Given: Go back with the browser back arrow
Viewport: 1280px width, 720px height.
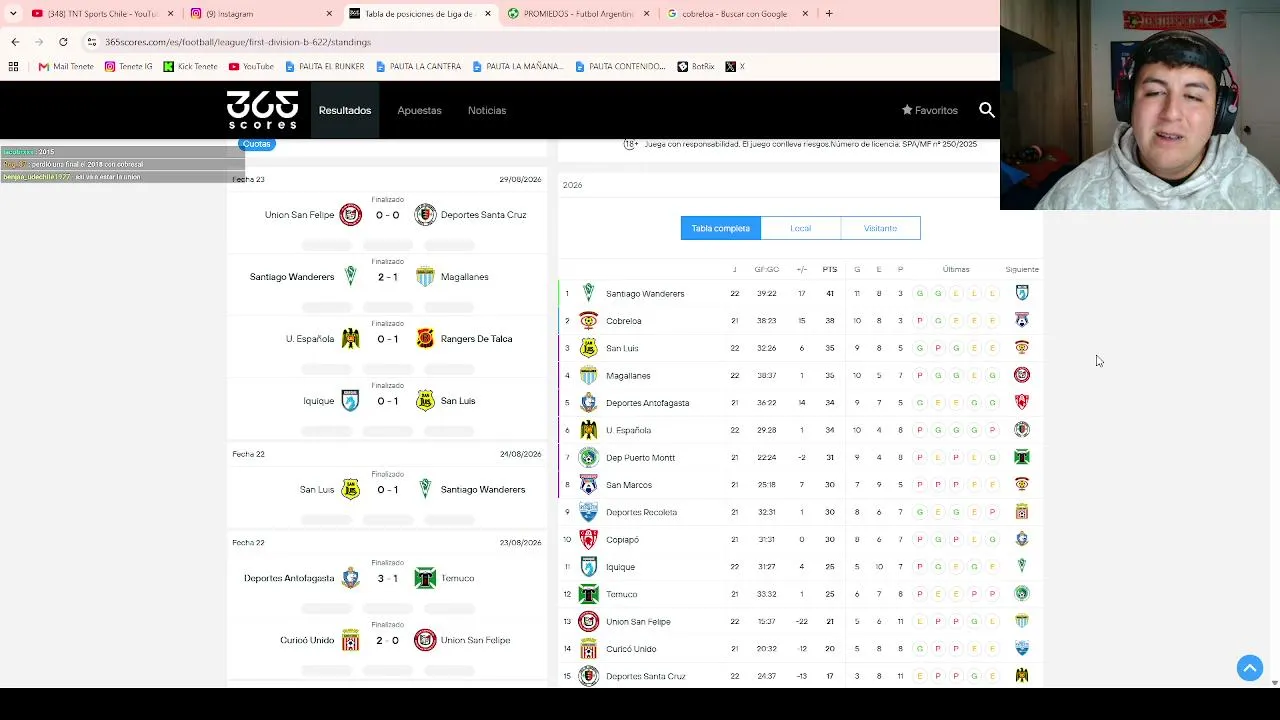Looking at the screenshot, I should pos(15,42).
